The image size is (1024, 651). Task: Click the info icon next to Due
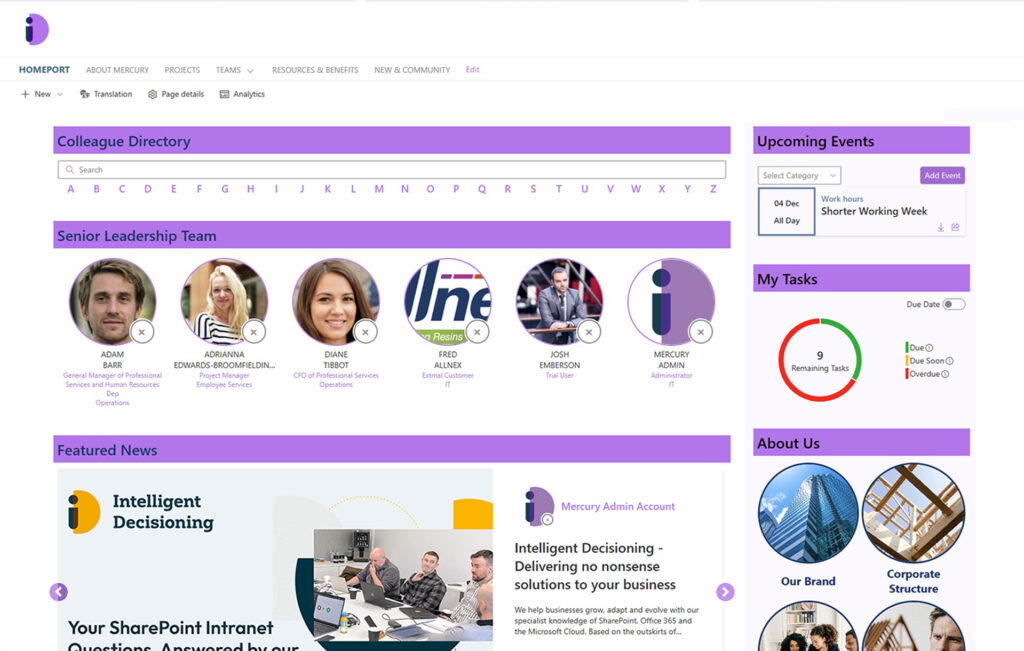tap(929, 348)
